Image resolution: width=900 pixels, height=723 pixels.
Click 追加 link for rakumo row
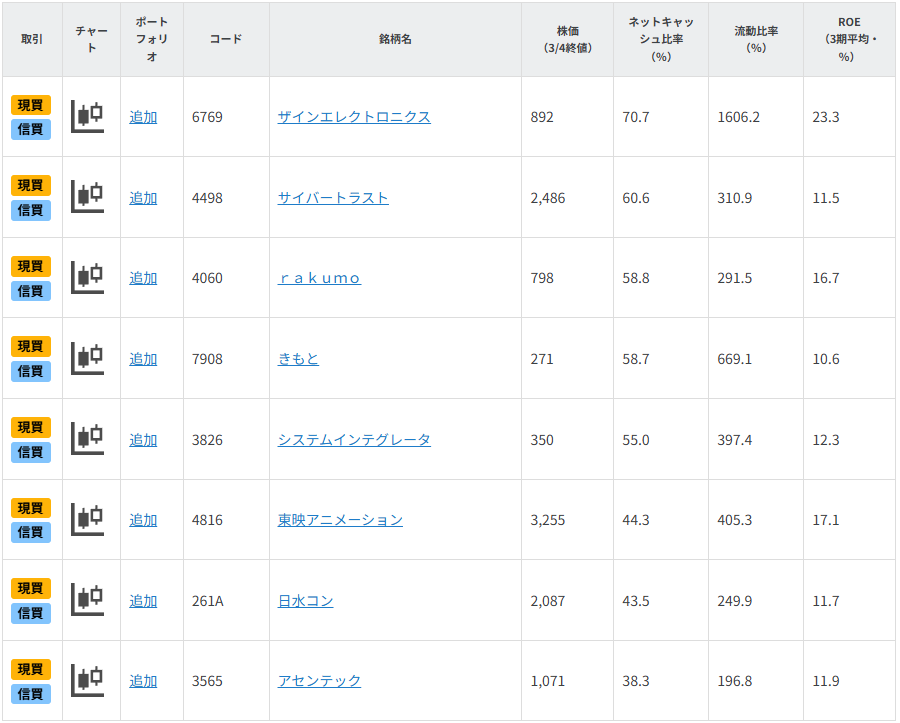pos(143,278)
